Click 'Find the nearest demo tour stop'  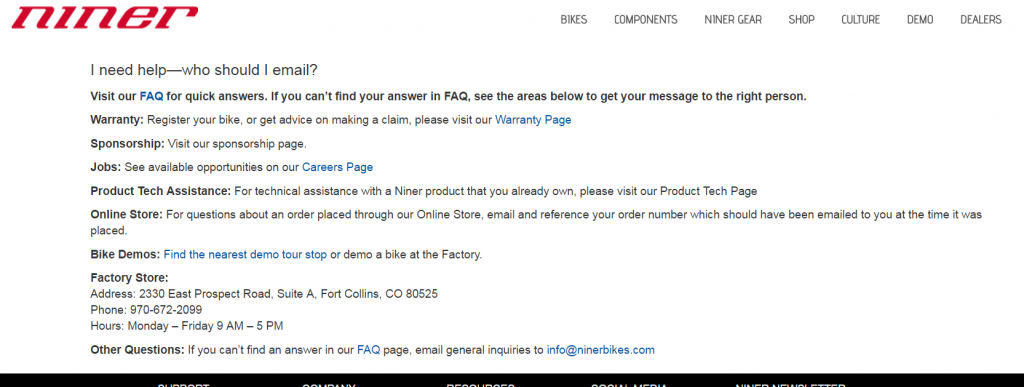(x=245, y=255)
